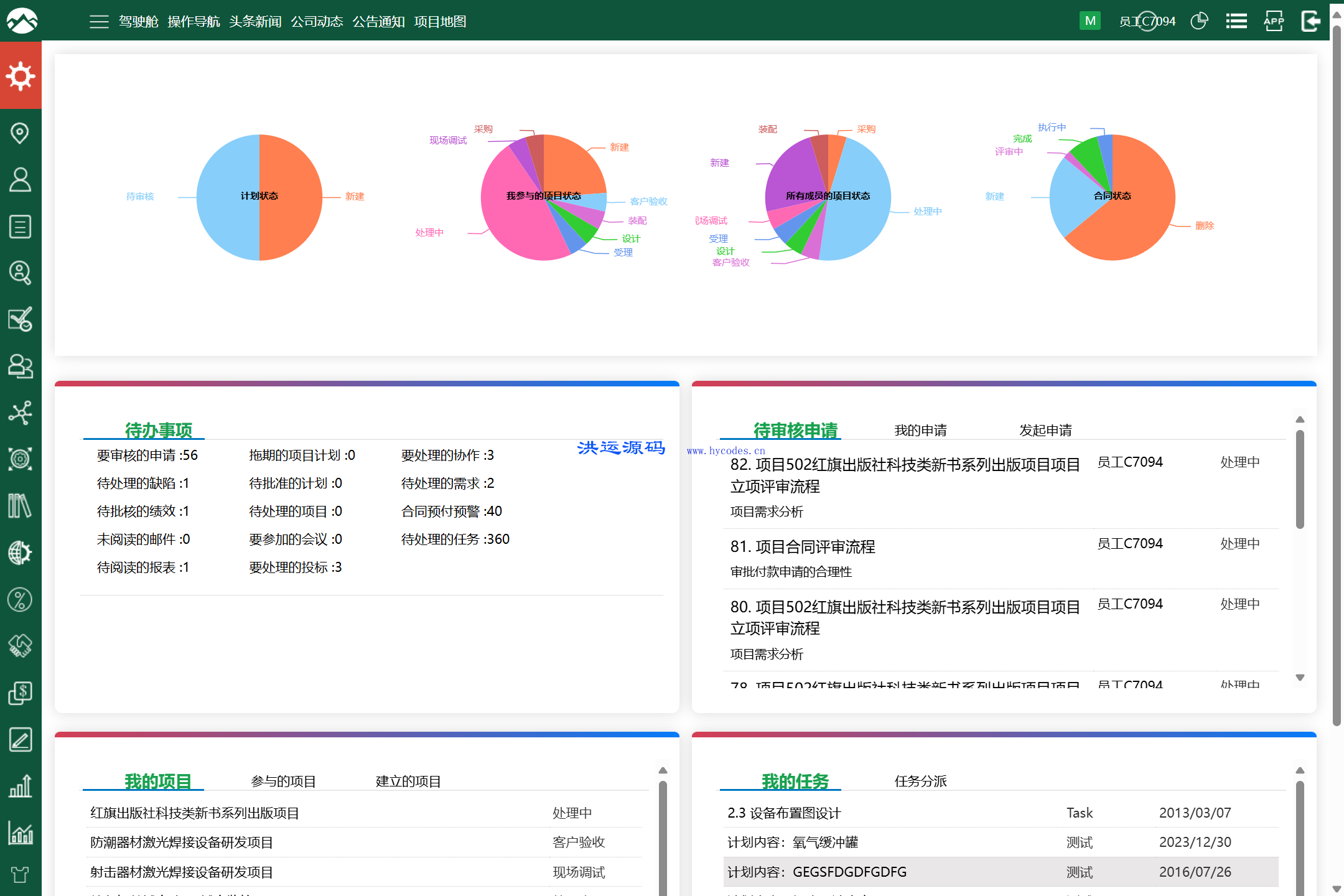1344x896 pixels.
Task: Switch to the 发起申请 tab
Action: 1045,430
